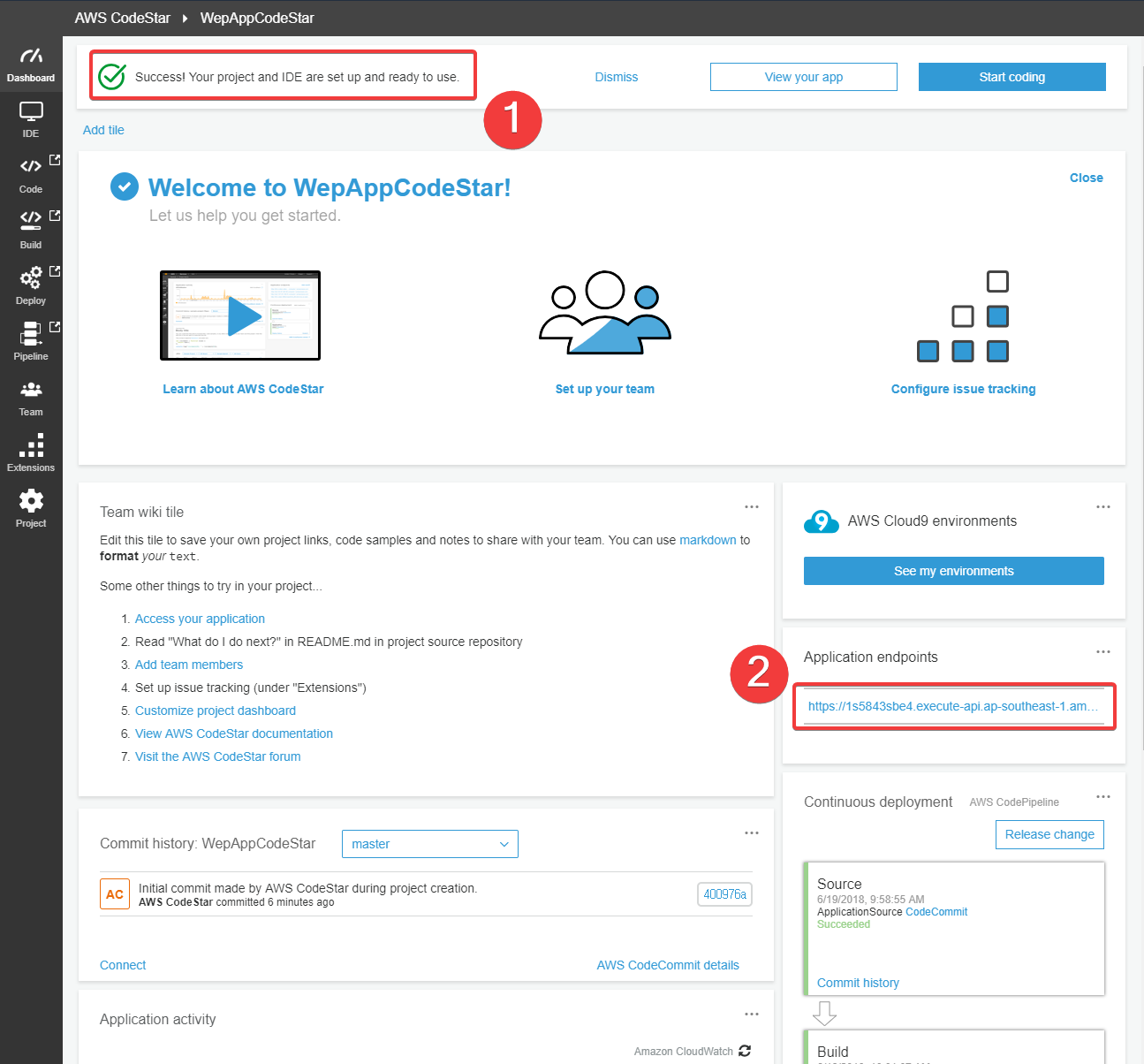The image size is (1144, 1064).
Task: Open Learn about AWS CodeStar link
Action: (243, 389)
